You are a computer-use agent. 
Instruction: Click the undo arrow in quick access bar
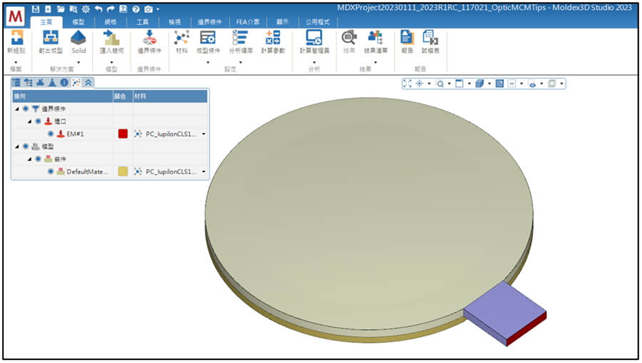click(x=98, y=9)
